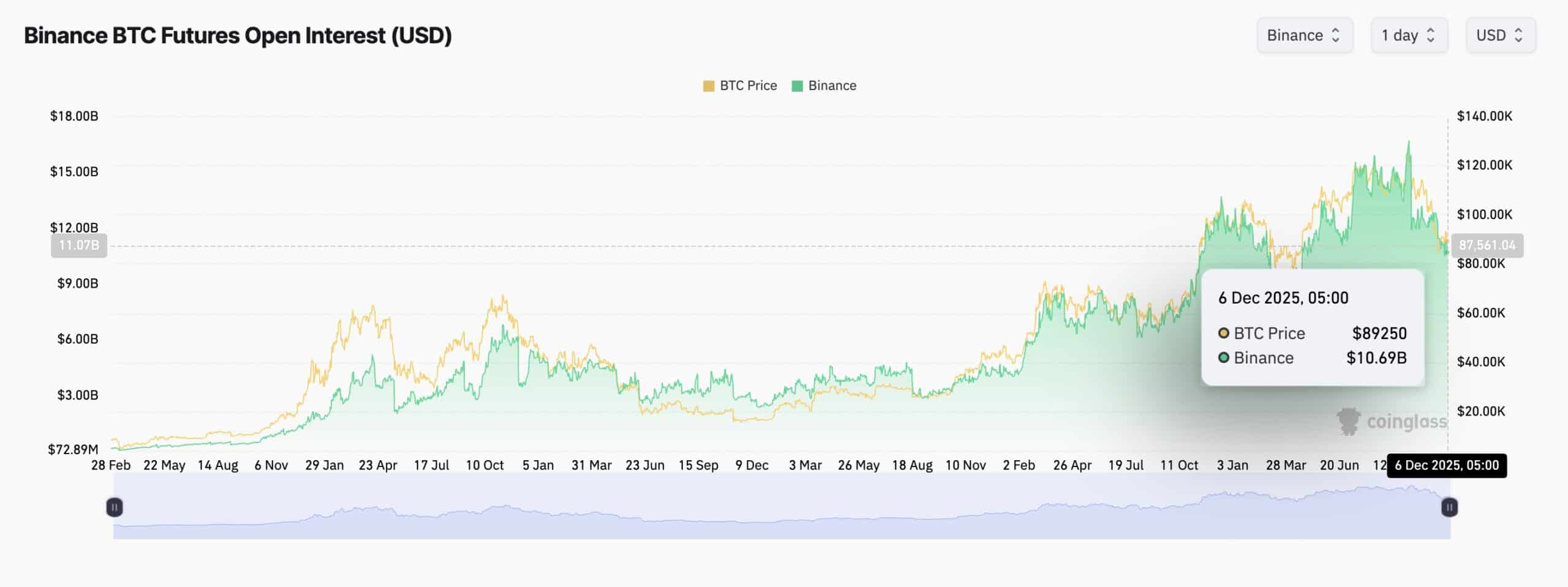Viewport: 1568px width, 587px height.
Task: Open the Binance exchange dropdown
Action: tap(1305, 35)
